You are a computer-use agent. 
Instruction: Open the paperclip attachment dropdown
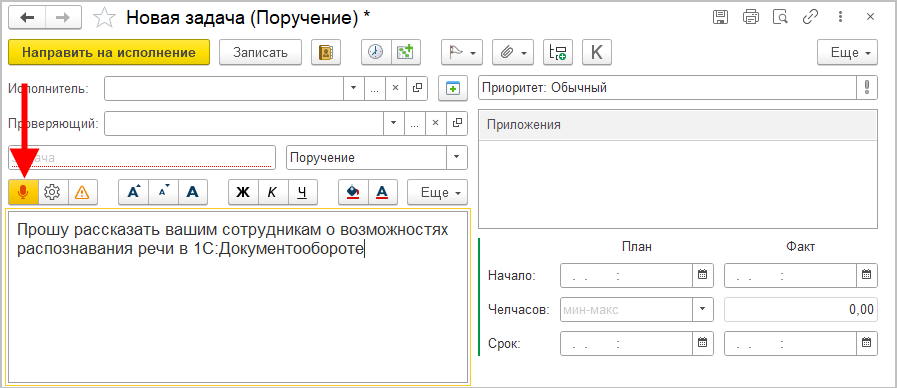click(512, 53)
